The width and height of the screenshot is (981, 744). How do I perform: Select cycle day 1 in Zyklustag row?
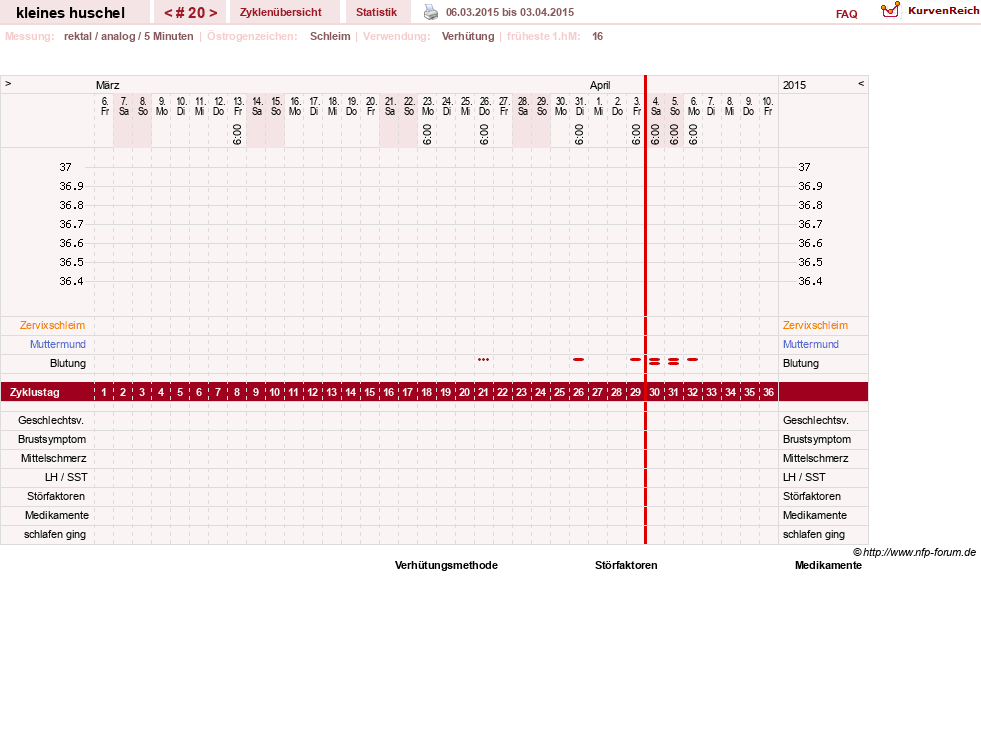tap(104, 392)
